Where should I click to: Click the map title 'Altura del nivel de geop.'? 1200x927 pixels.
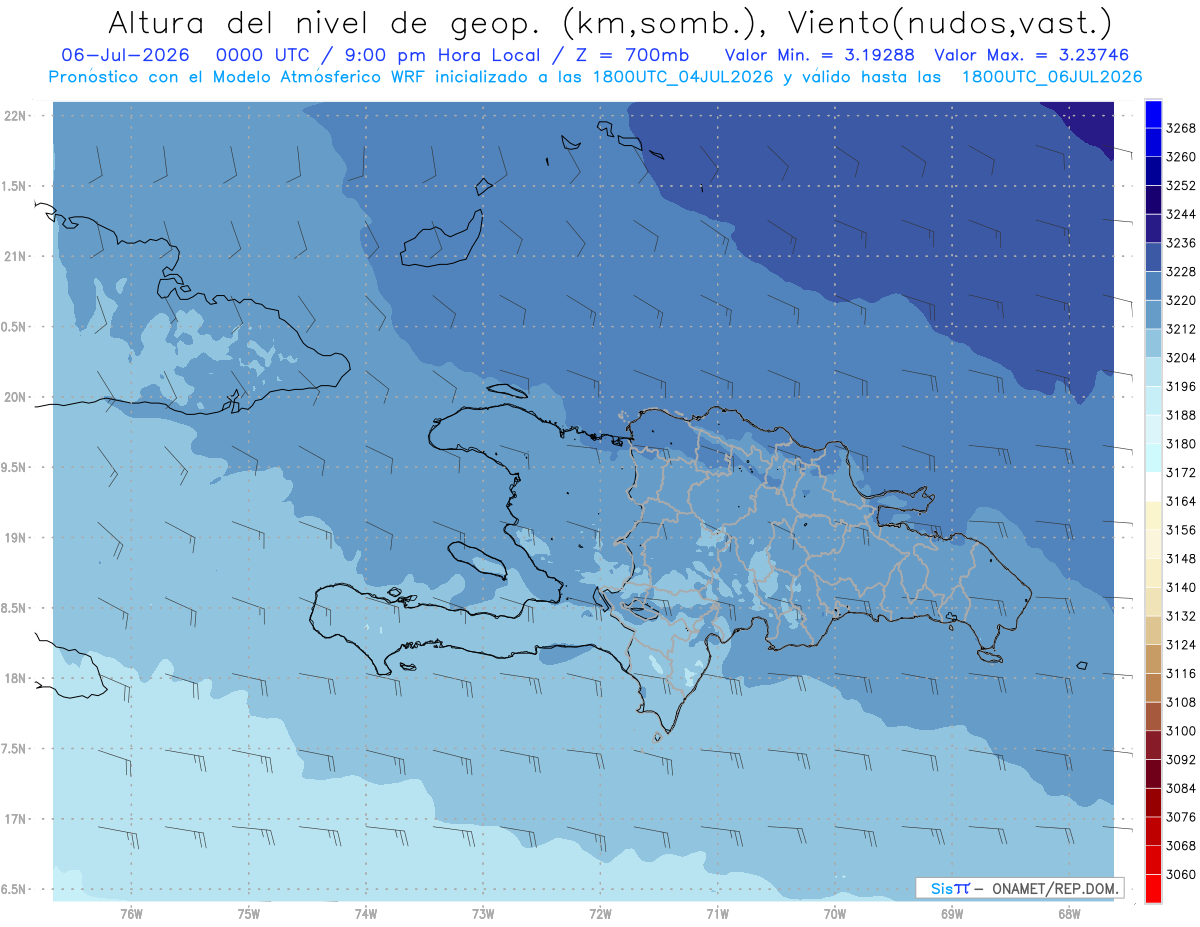pos(323,22)
